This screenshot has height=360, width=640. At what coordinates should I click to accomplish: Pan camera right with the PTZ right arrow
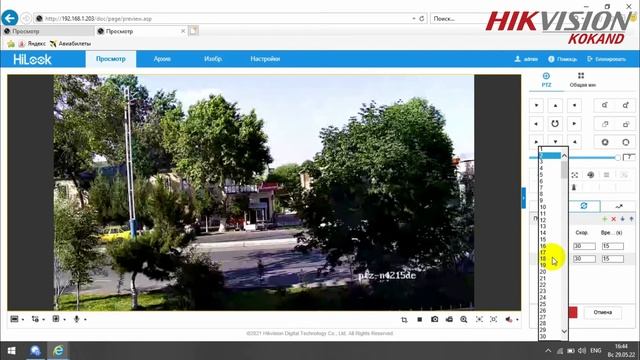pyautogui.click(x=574, y=124)
